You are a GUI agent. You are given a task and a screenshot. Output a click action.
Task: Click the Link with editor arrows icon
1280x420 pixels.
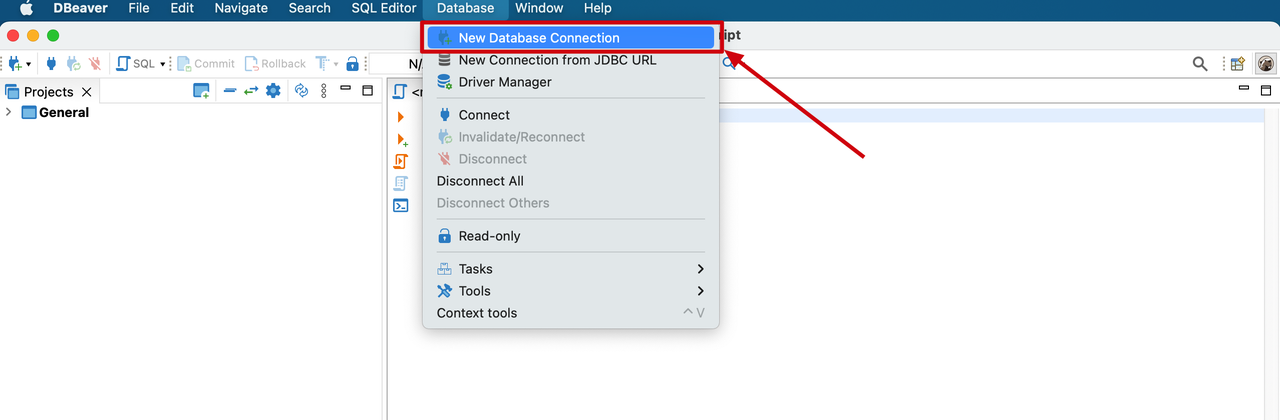coord(251,91)
